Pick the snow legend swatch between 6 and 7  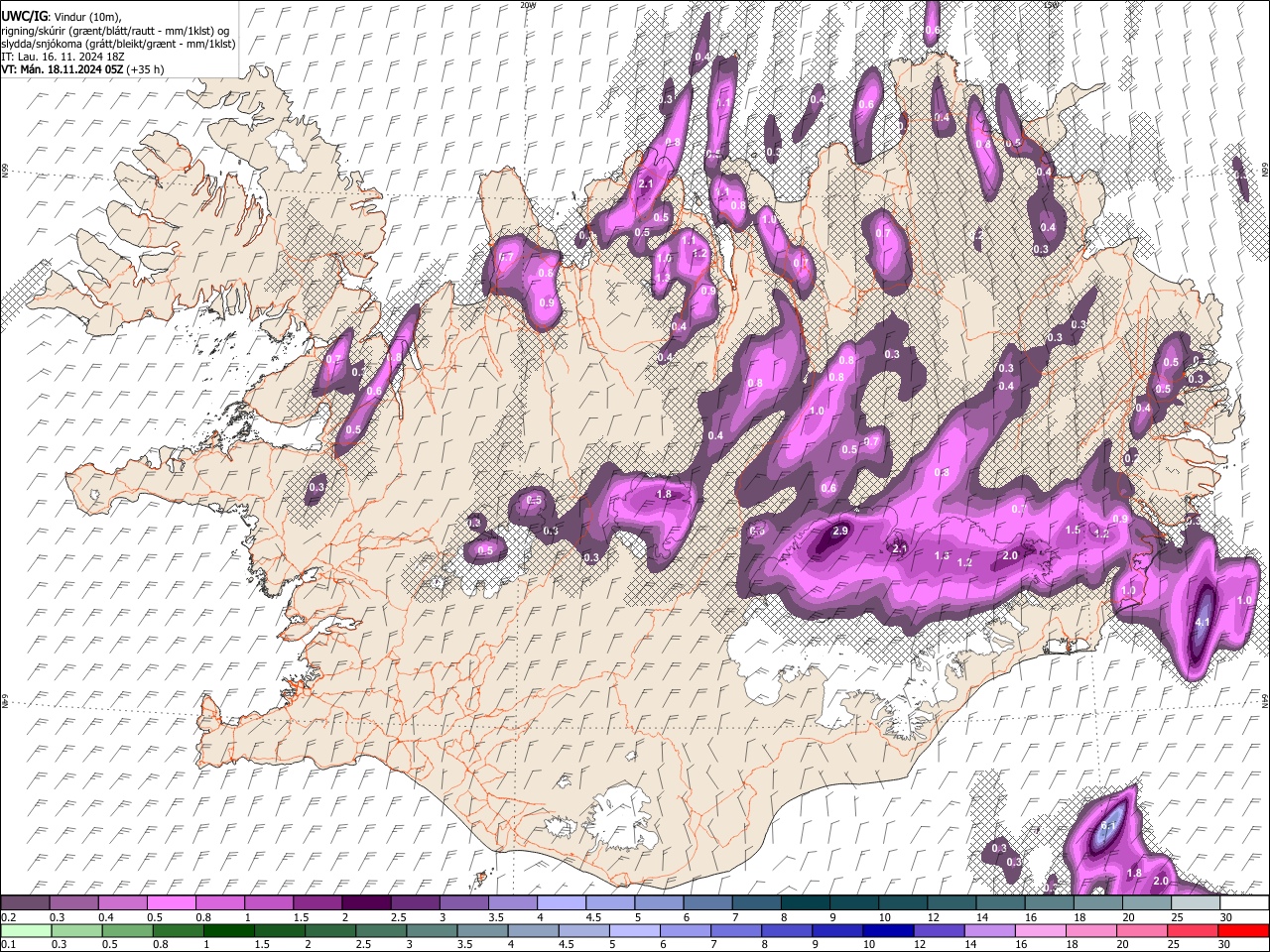708,902
